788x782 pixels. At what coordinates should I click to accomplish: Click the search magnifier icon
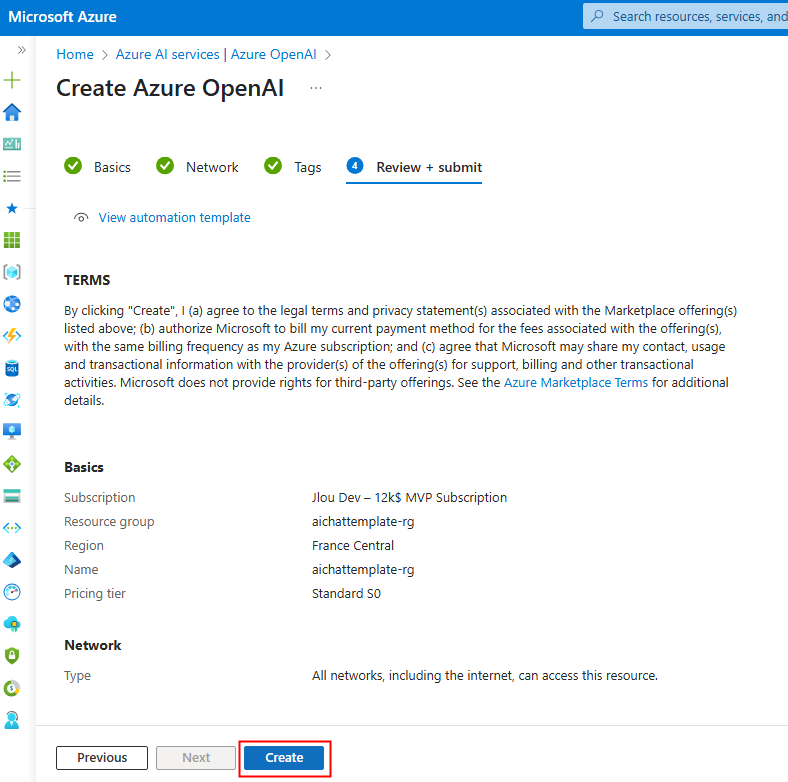(597, 16)
